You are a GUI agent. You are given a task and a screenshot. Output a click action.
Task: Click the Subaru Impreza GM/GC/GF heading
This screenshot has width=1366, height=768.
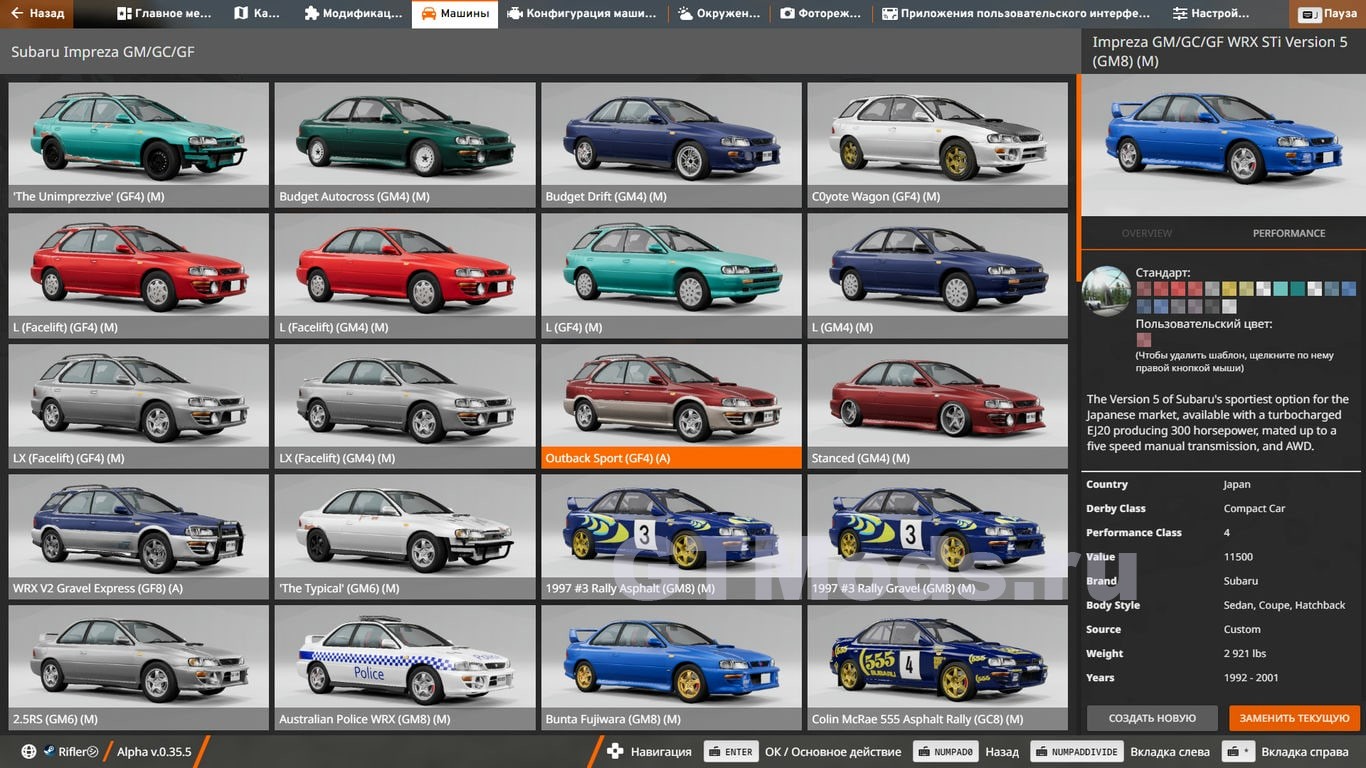(103, 52)
